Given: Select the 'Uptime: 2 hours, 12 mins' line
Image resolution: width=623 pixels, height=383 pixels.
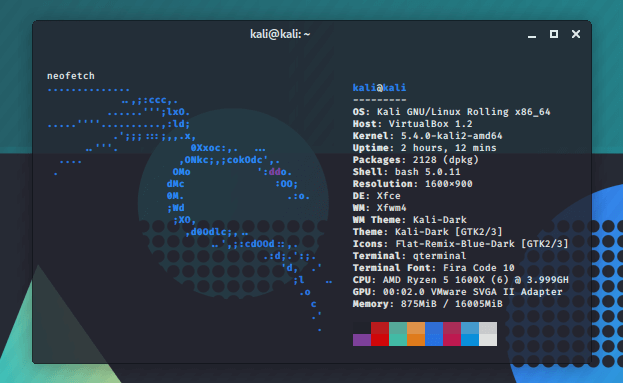Looking at the screenshot, I should (x=424, y=148).
